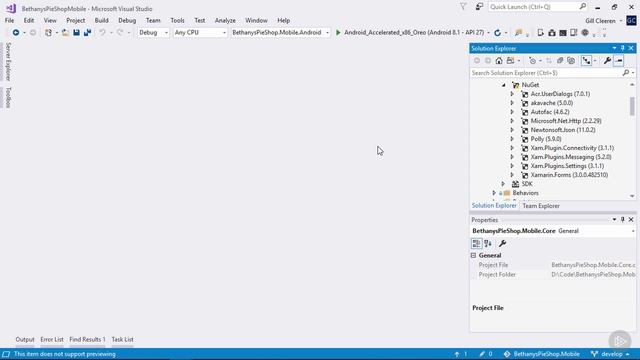Select the Autofac (4.6.2) package

click(x=550, y=112)
